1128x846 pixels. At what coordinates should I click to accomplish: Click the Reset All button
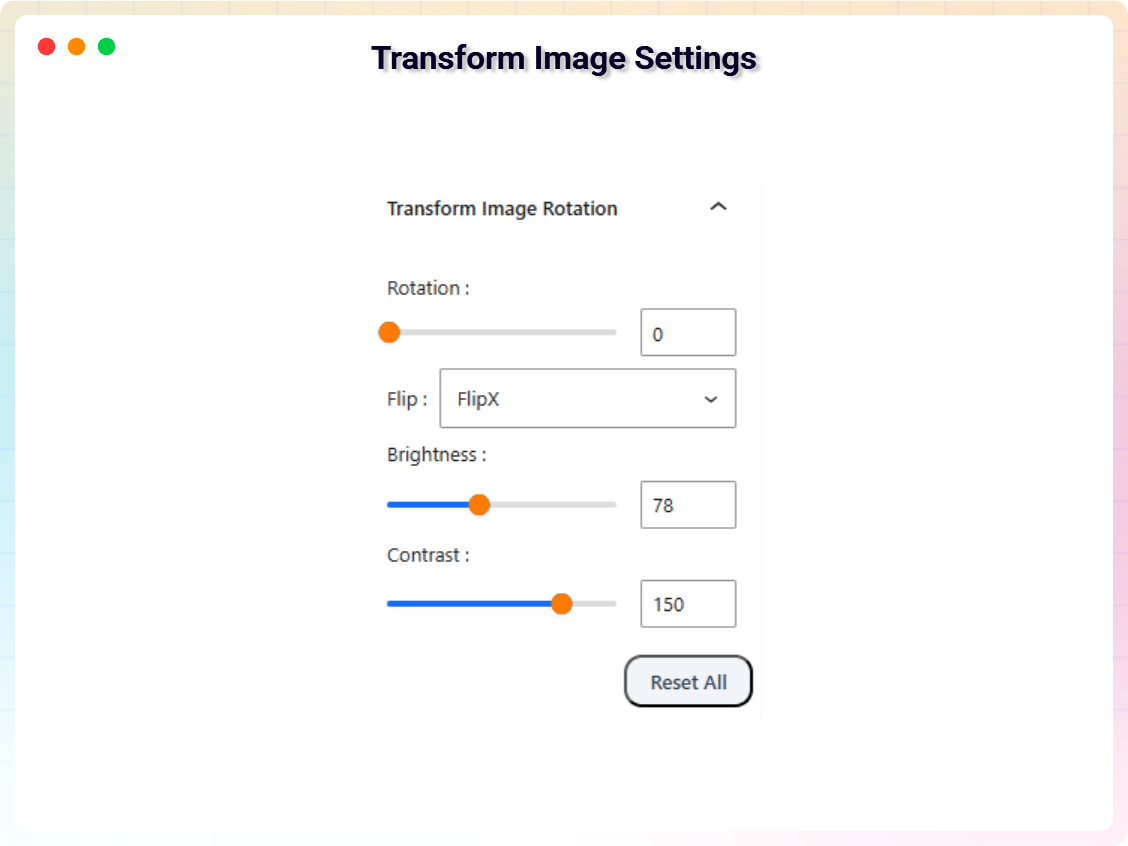pos(688,681)
